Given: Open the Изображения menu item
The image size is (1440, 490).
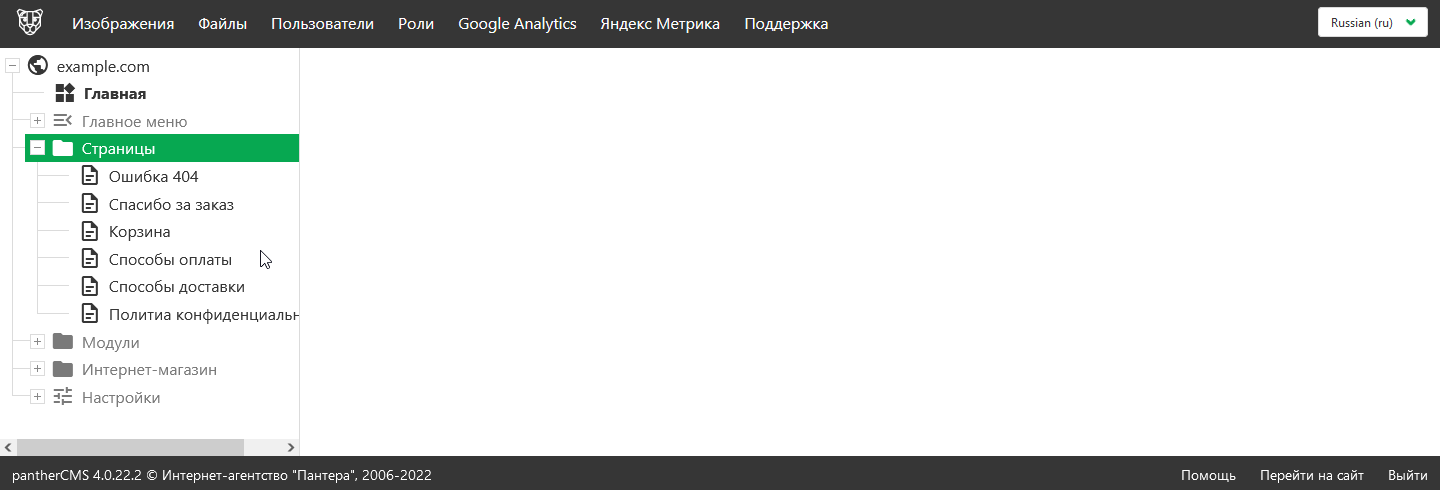Looking at the screenshot, I should click(x=123, y=24).
